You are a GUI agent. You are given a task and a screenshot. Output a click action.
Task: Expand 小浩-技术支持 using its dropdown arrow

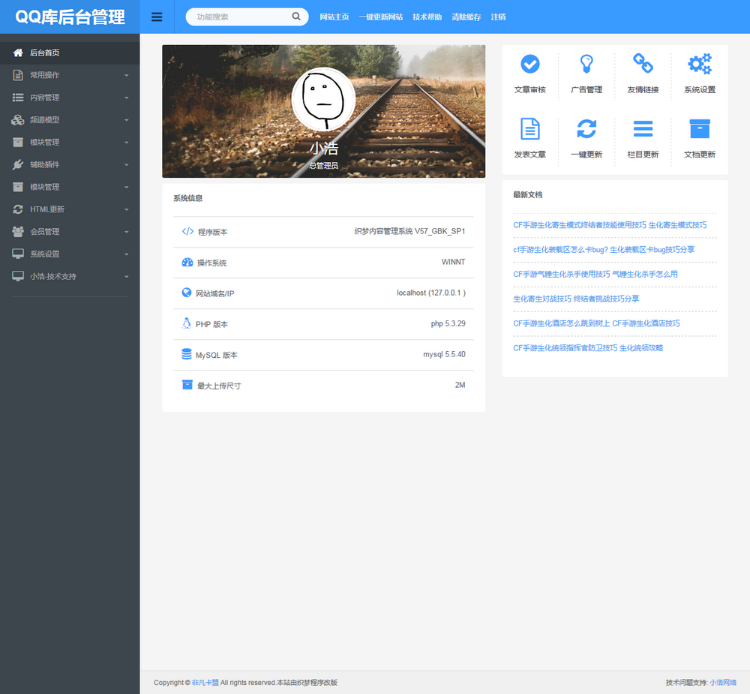tap(126, 276)
